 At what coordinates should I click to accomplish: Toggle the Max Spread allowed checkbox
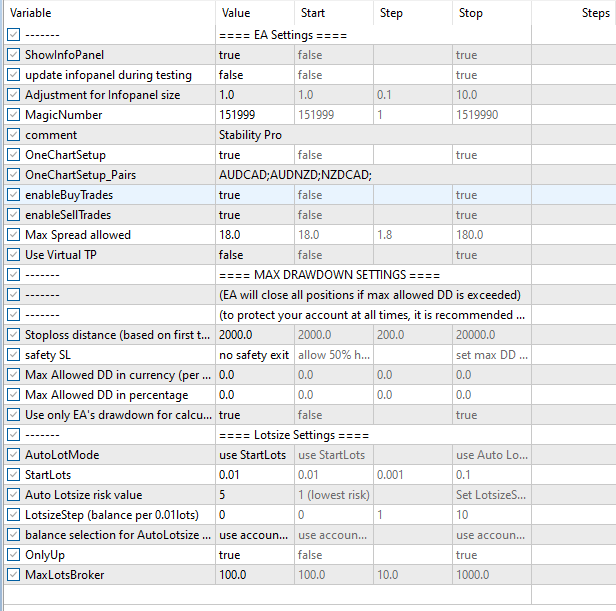(13, 235)
